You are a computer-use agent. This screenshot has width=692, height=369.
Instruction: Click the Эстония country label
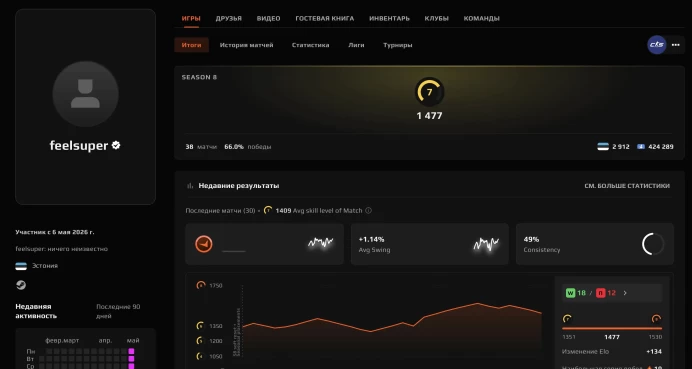pos(45,266)
